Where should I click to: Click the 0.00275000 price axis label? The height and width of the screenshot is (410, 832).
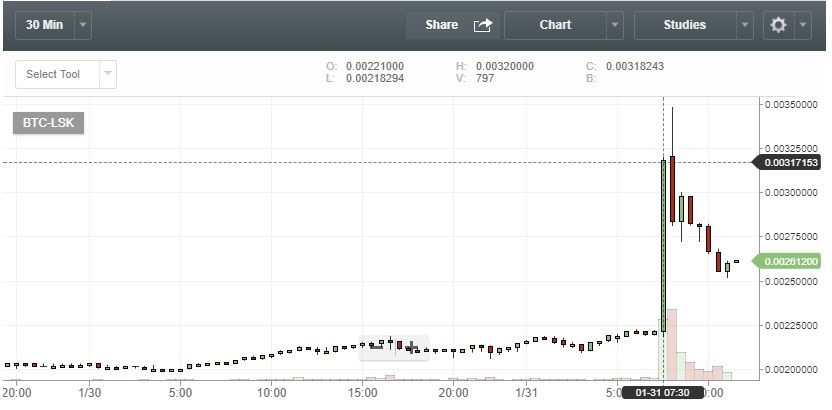point(791,237)
